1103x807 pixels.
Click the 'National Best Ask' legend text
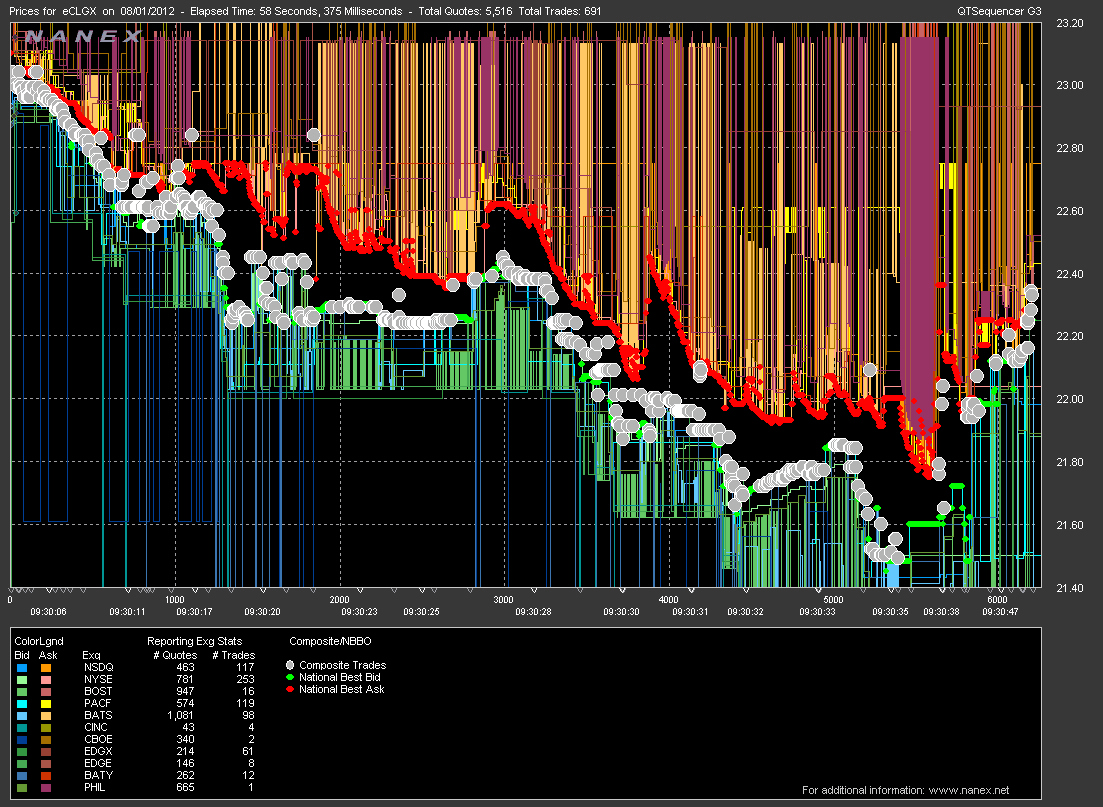(x=342, y=689)
